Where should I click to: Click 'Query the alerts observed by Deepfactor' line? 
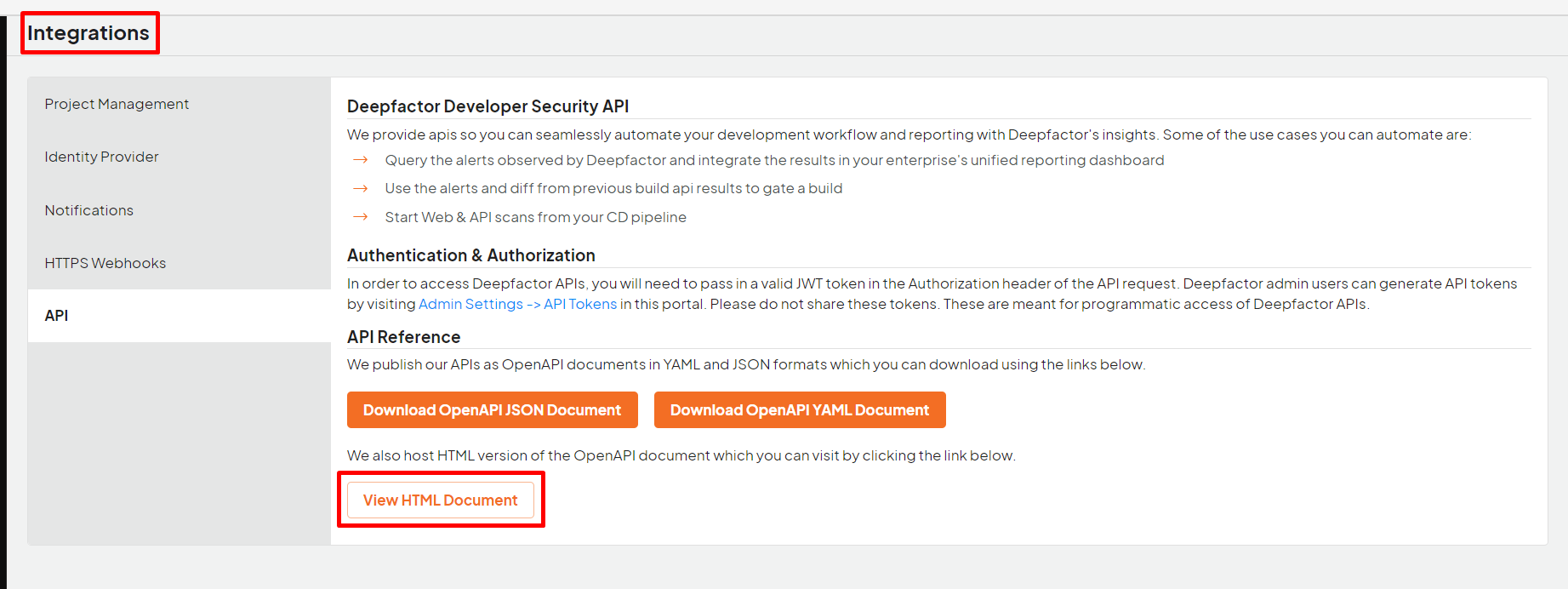pyautogui.click(x=774, y=160)
